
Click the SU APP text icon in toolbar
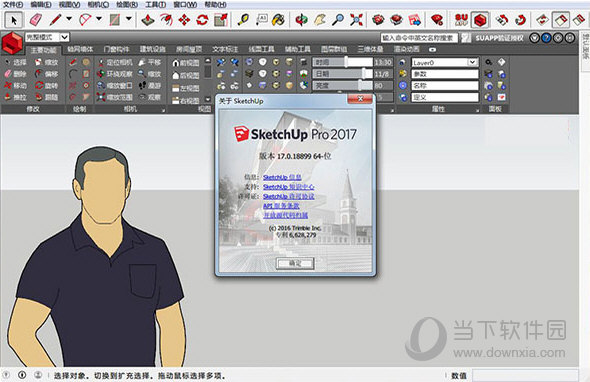pyautogui.click(x=461, y=20)
